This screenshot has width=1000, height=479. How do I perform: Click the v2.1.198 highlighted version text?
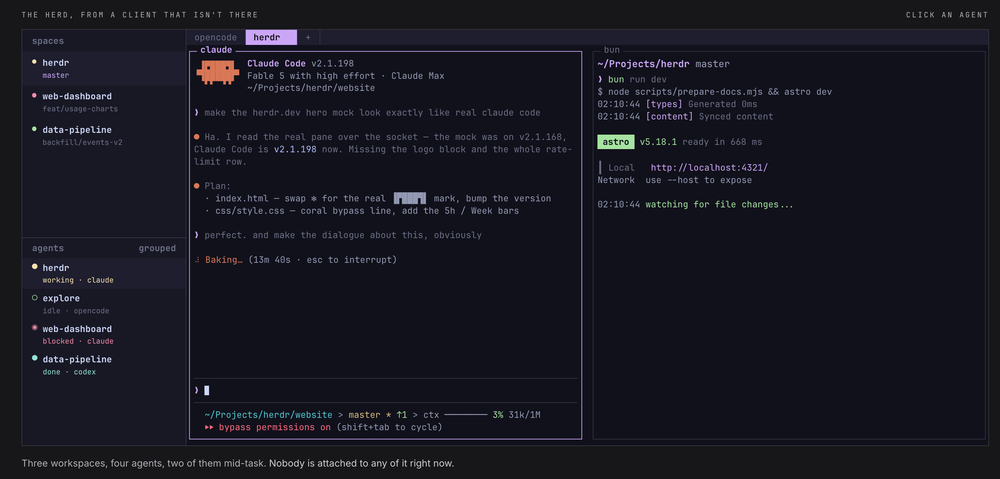[295, 149]
